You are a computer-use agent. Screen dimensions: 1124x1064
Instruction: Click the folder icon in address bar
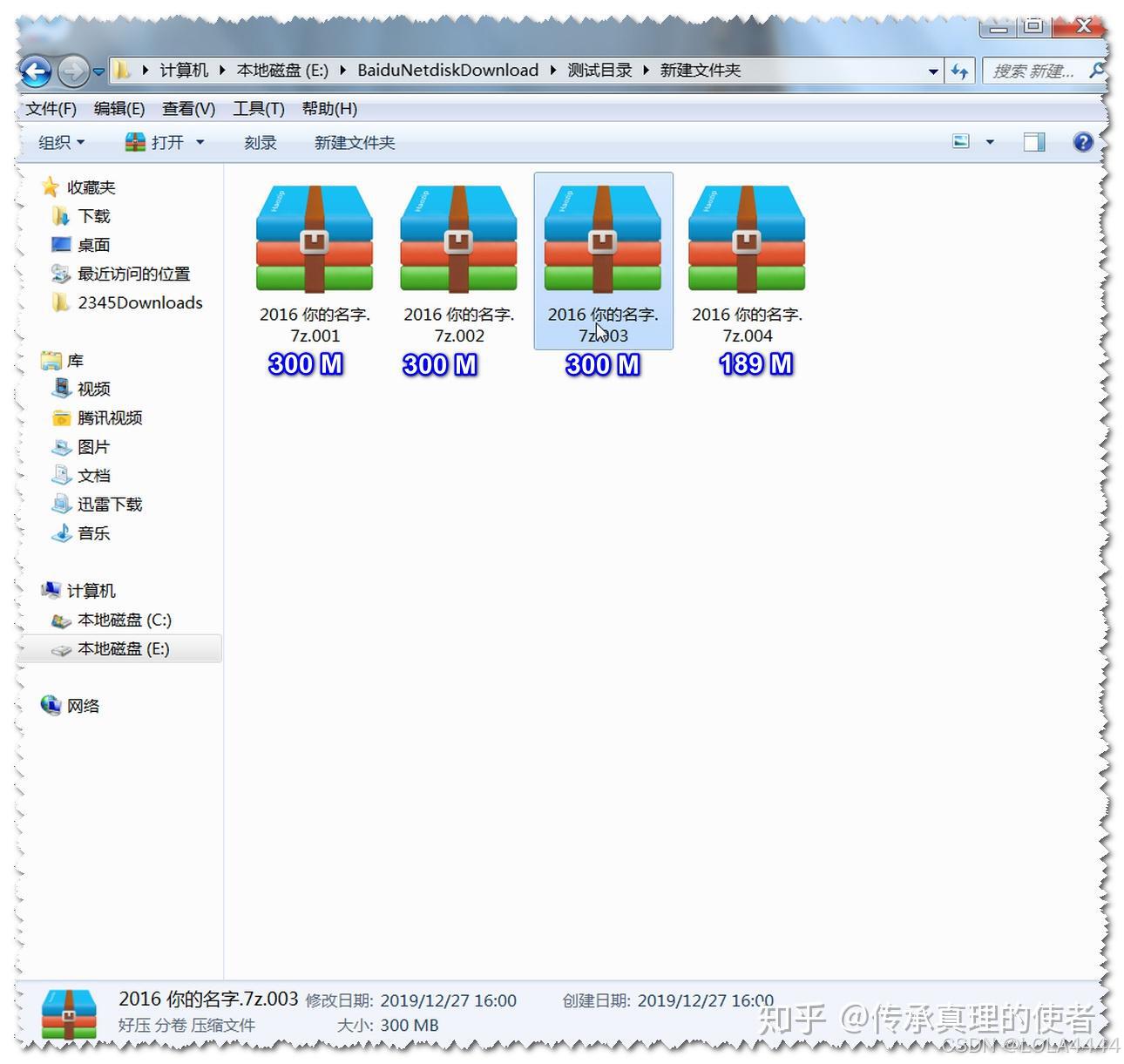click(x=123, y=71)
